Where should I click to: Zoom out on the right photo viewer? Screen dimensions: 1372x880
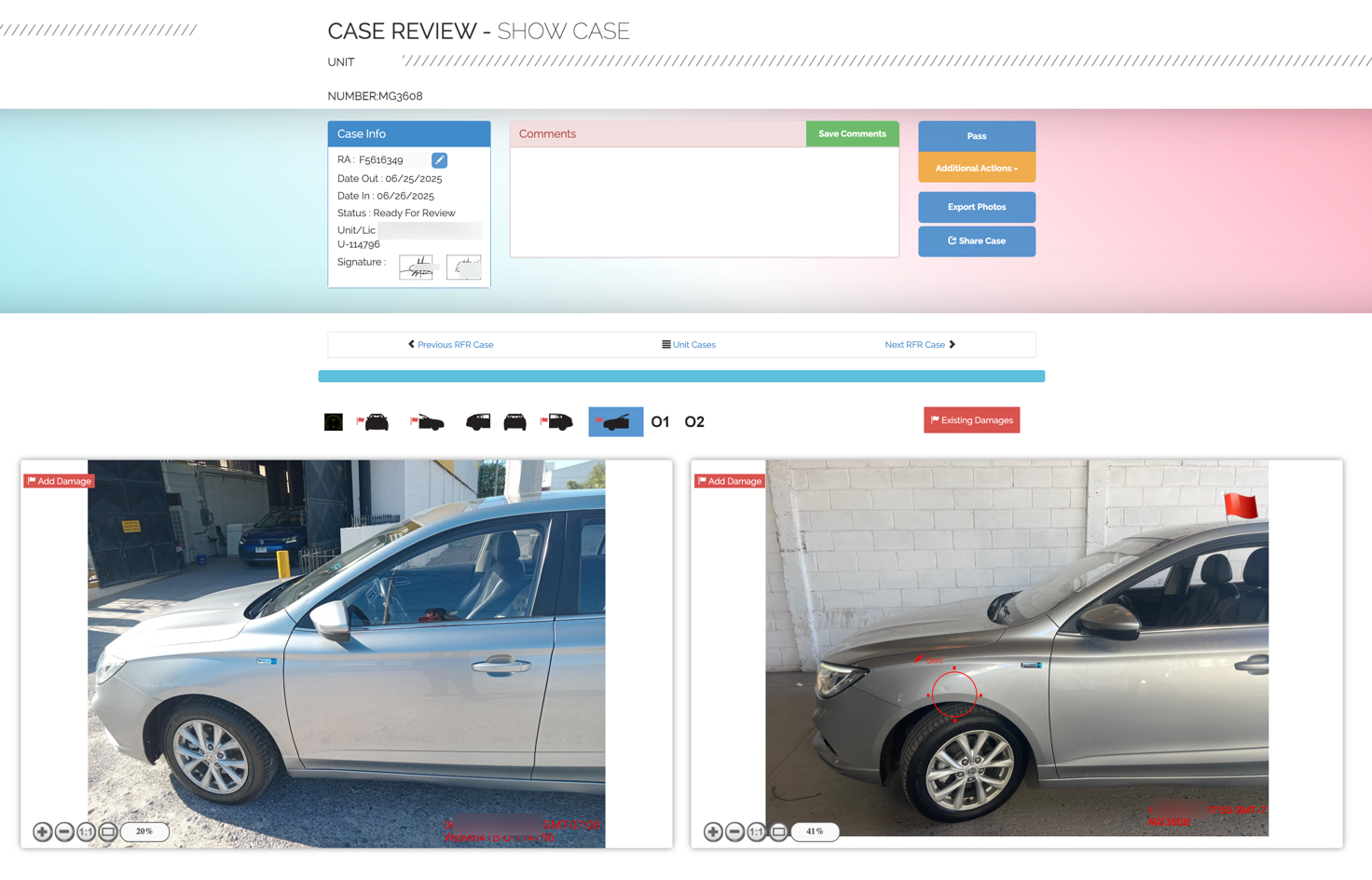(x=734, y=832)
